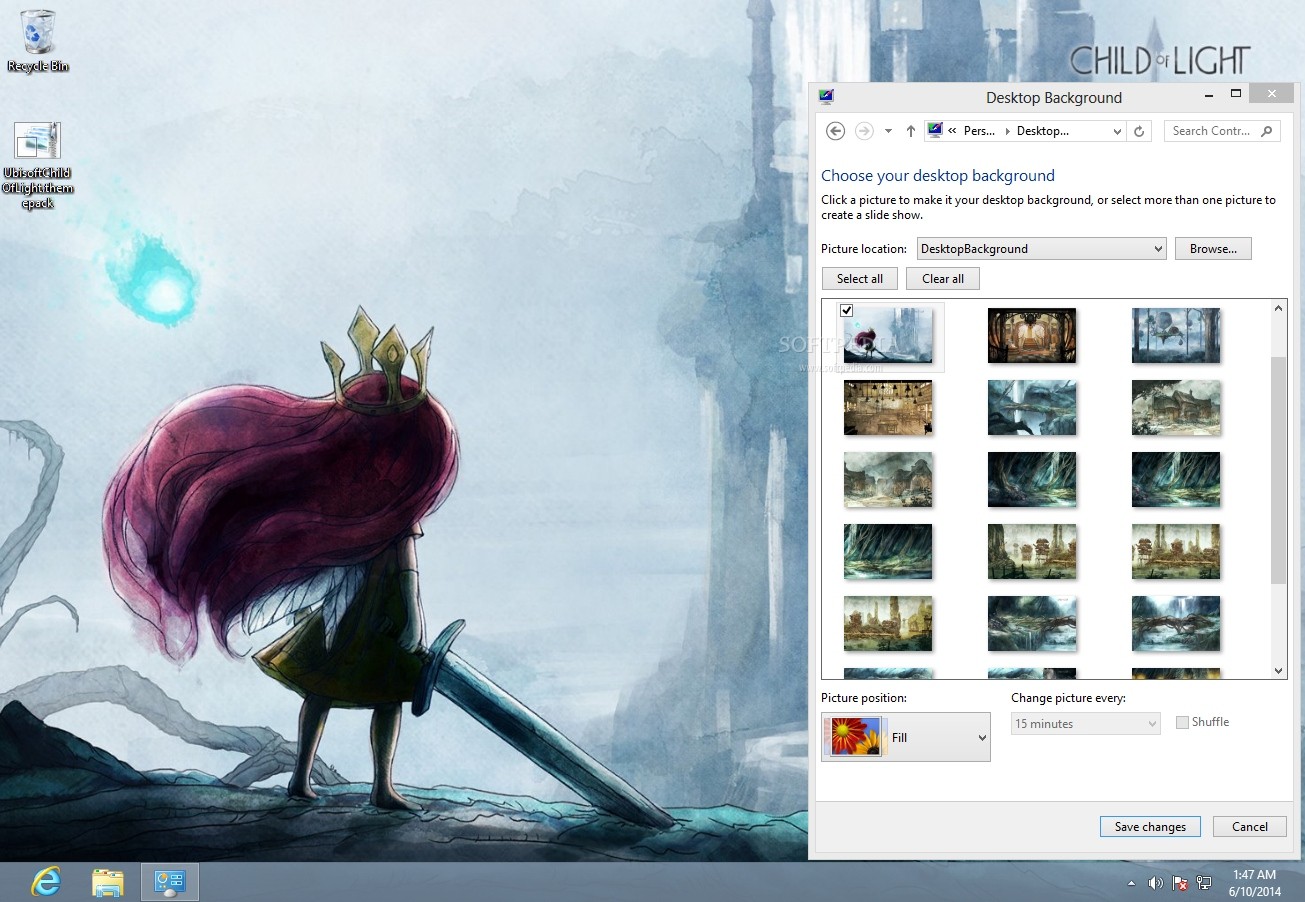
Task: Minimize the Desktop Background window
Action: 1210,94
